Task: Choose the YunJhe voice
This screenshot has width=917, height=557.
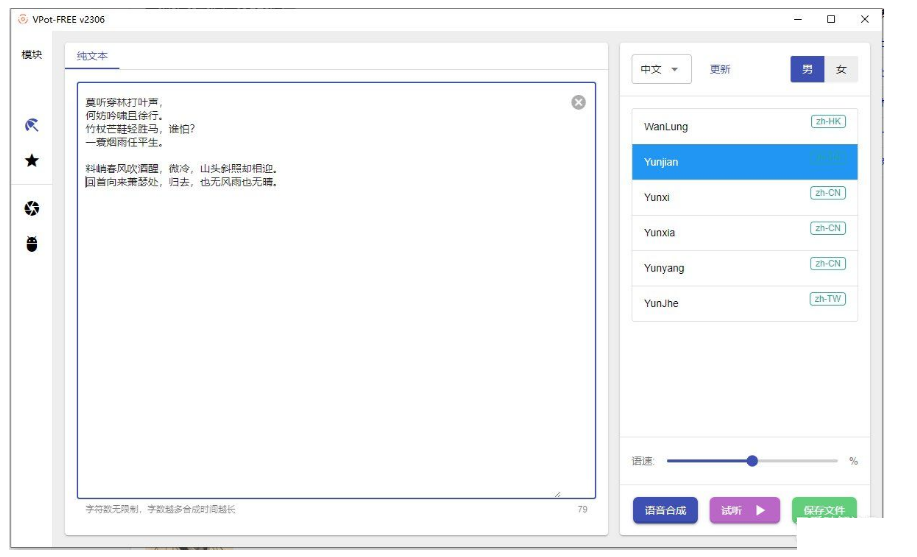Action: click(744, 303)
